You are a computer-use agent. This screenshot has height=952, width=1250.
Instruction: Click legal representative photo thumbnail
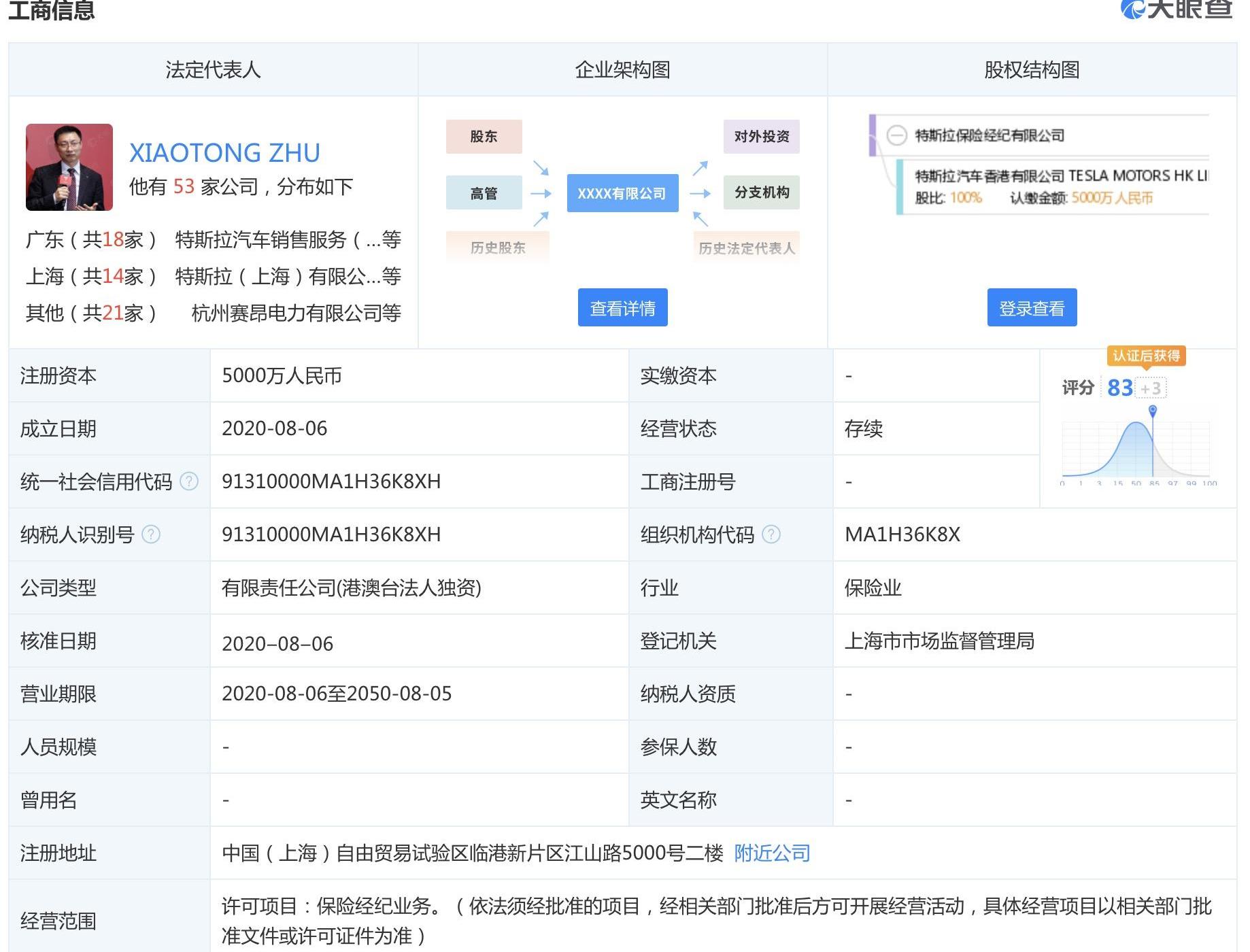[69, 167]
